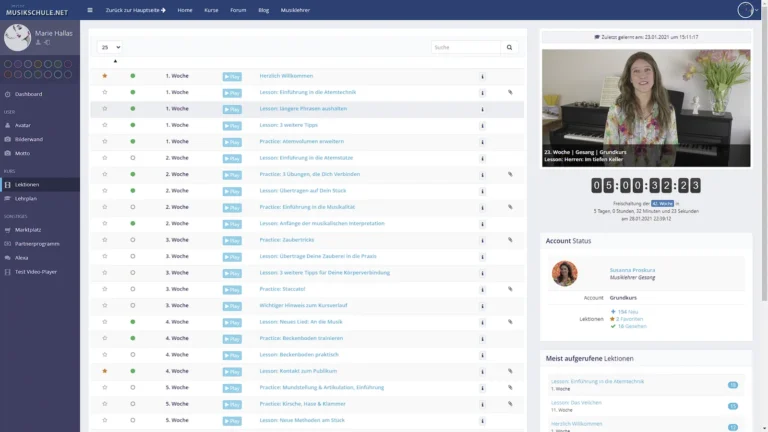Open Dashboard in the sidebar

[x=28, y=94]
